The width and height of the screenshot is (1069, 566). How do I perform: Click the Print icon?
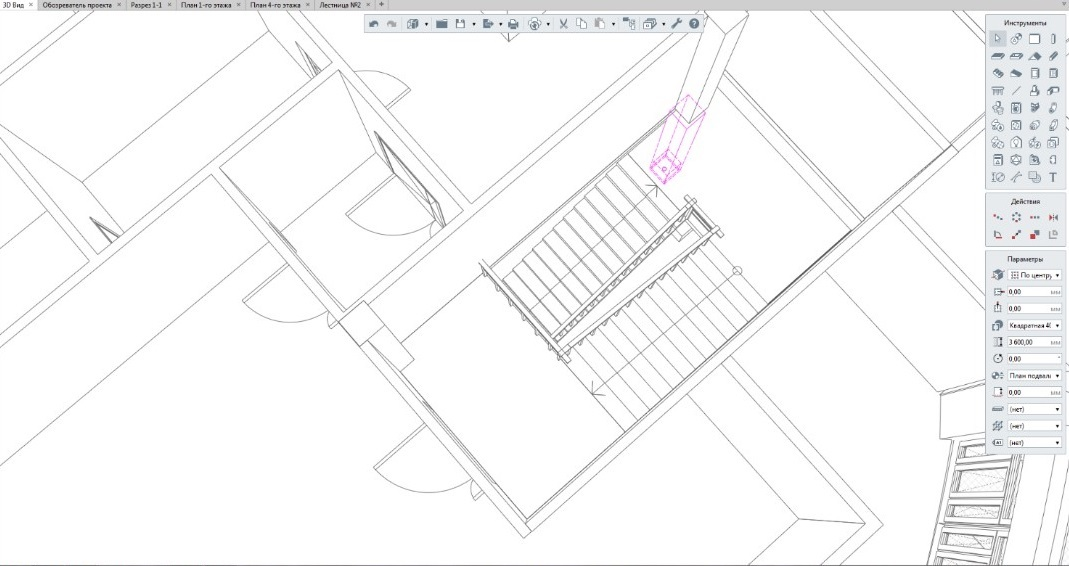coord(513,23)
